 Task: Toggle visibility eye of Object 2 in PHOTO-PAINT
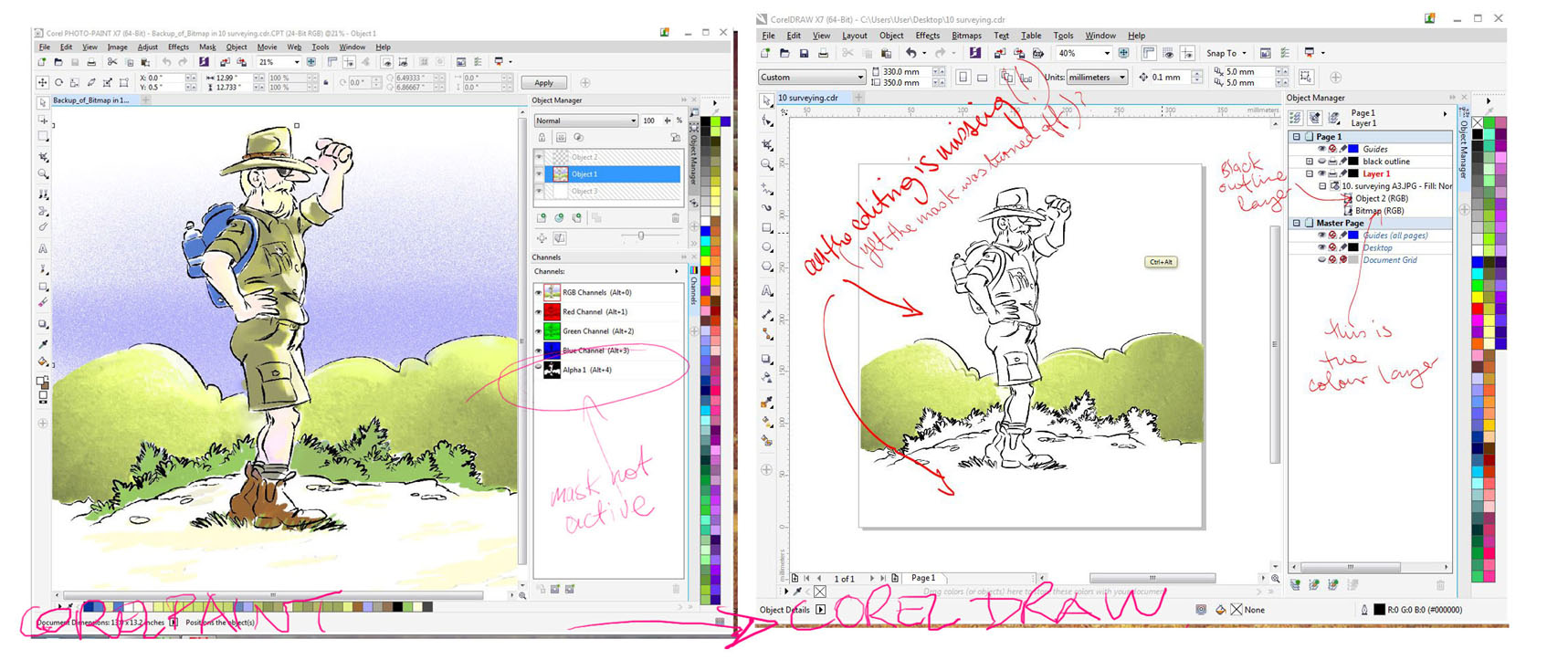click(x=539, y=157)
